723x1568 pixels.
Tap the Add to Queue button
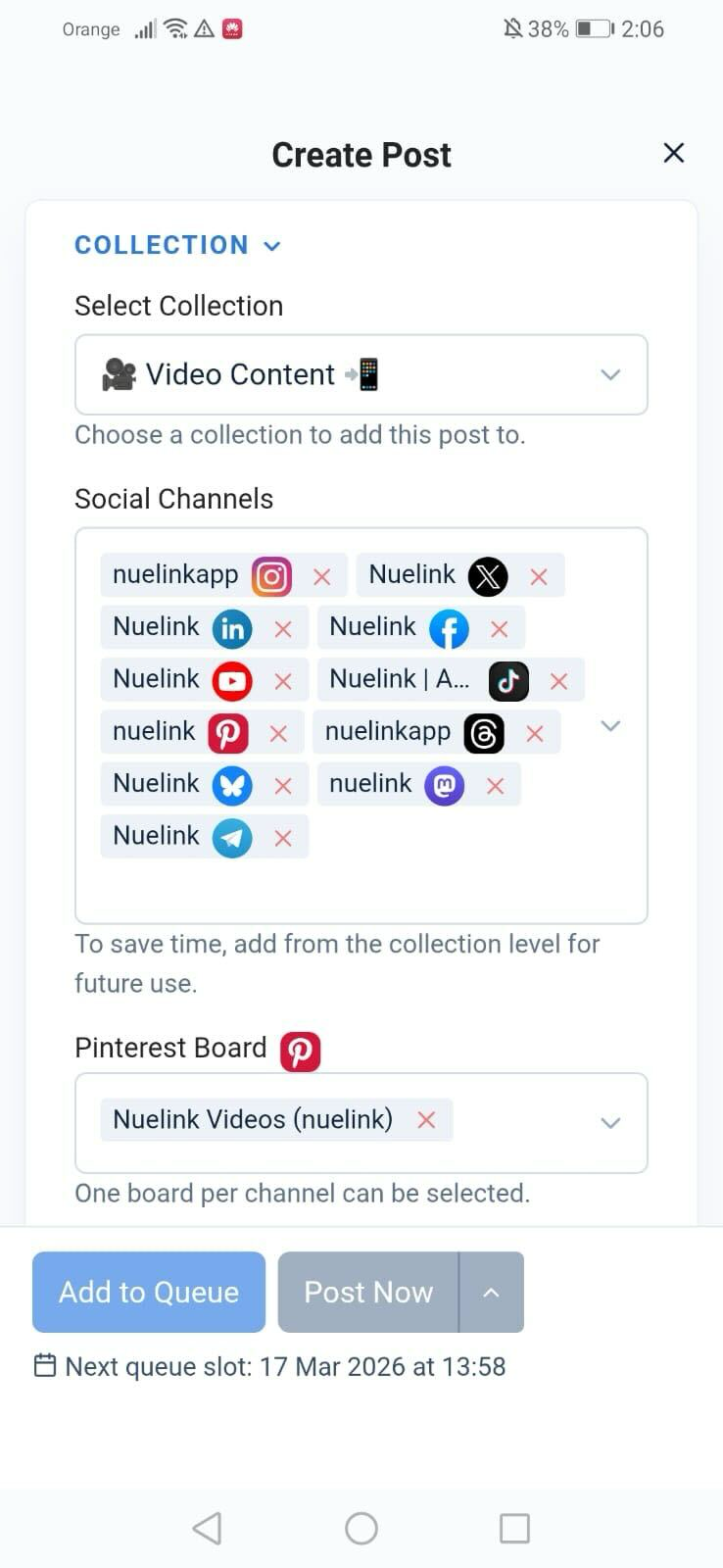pyautogui.click(x=149, y=1293)
